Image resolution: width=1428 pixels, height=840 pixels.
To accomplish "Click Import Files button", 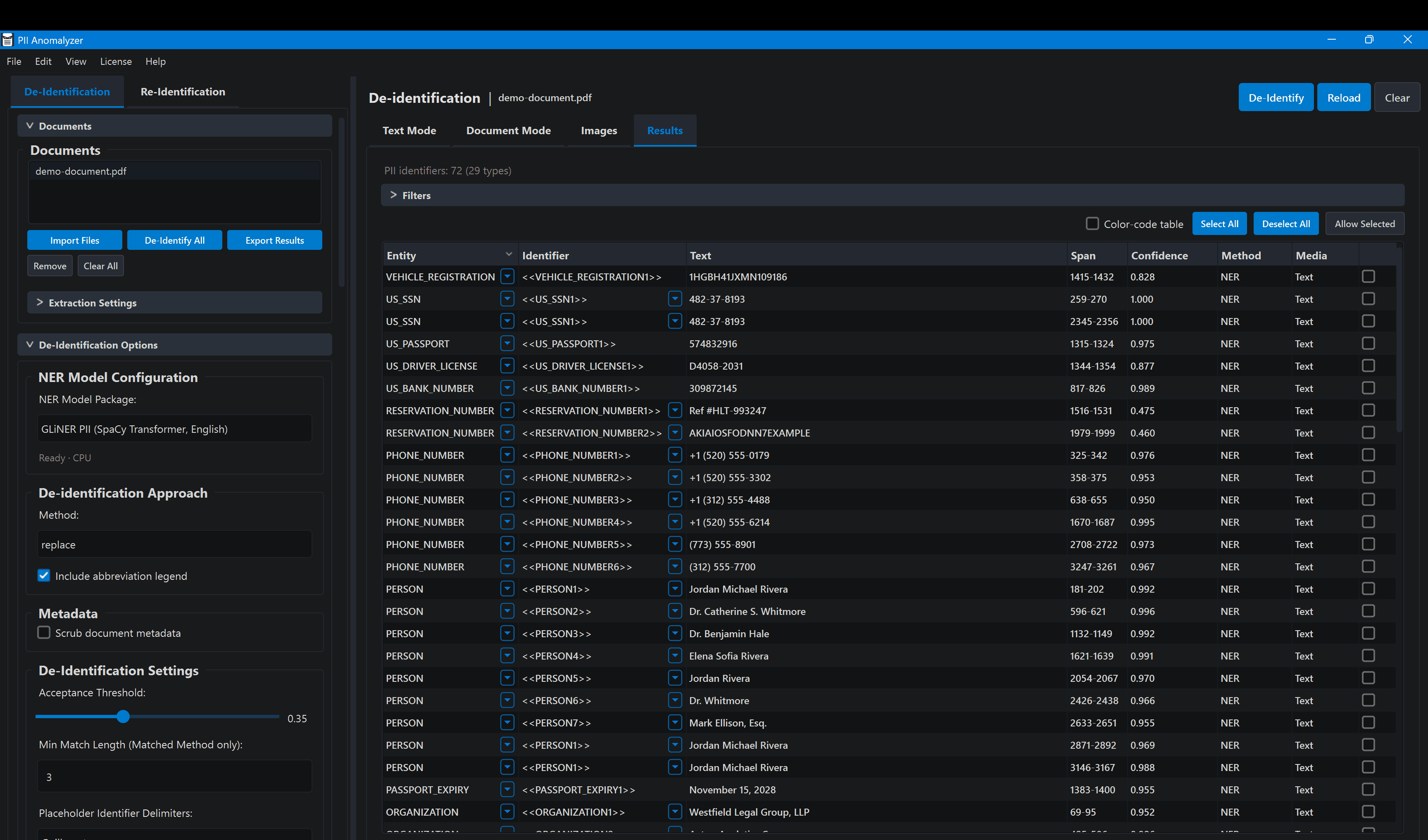I will pos(75,240).
